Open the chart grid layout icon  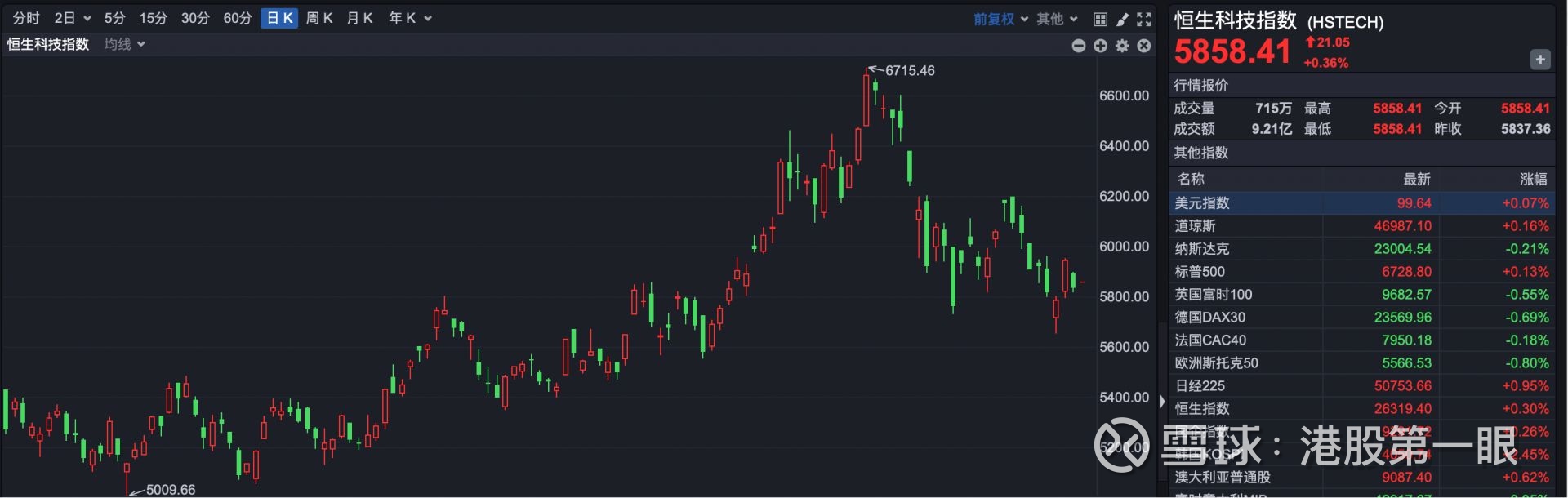tap(1100, 19)
